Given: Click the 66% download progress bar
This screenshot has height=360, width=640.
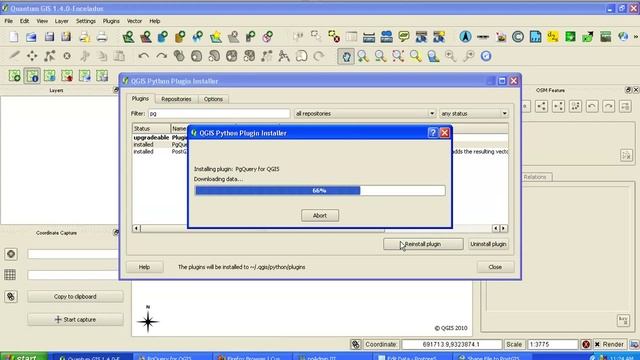Looking at the screenshot, I should (320, 191).
